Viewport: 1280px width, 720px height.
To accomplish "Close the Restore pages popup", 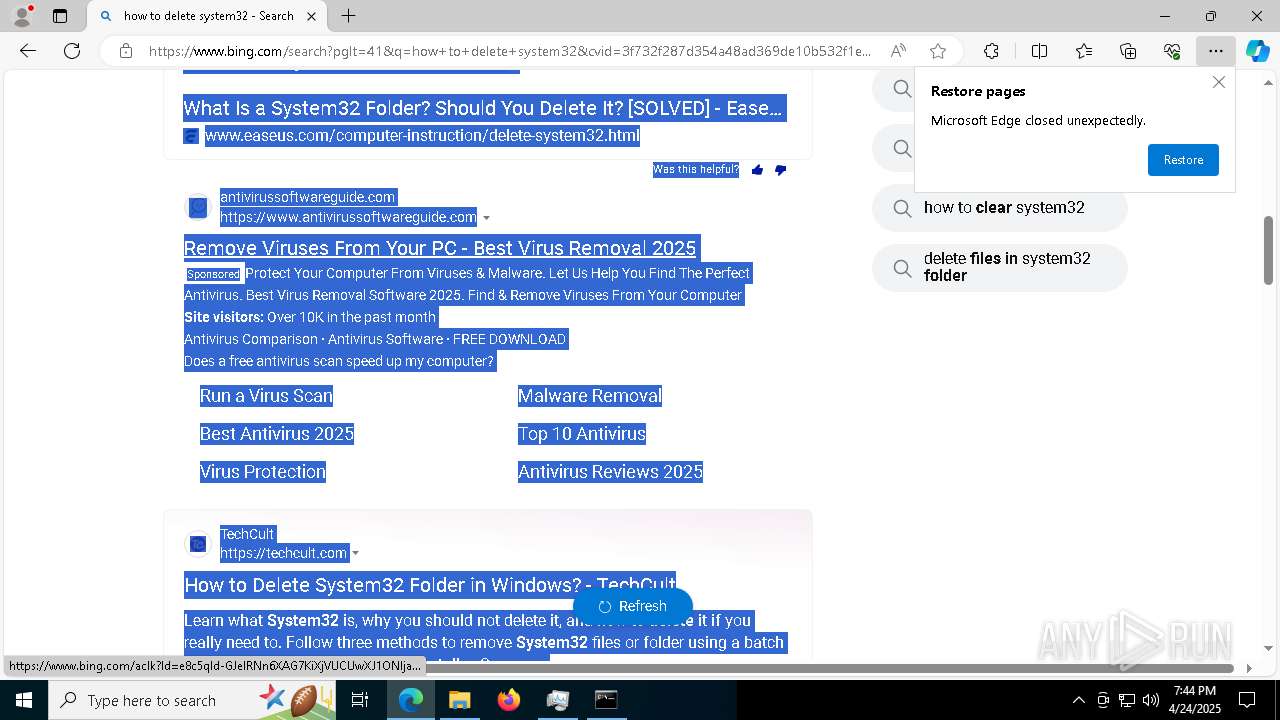I will pyautogui.click(x=1218, y=83).
